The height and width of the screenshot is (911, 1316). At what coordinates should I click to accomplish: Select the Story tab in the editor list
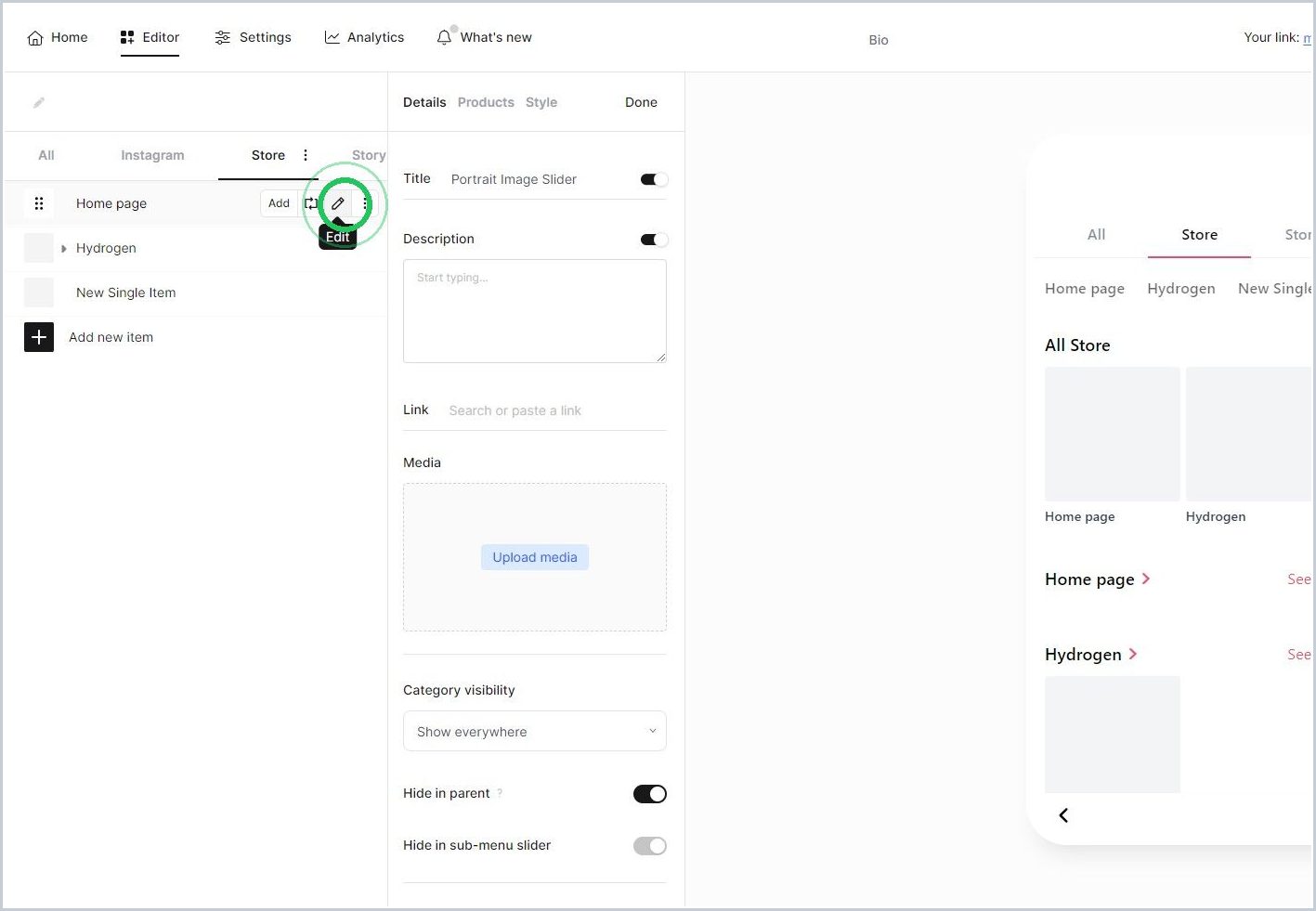click(369, 155)
